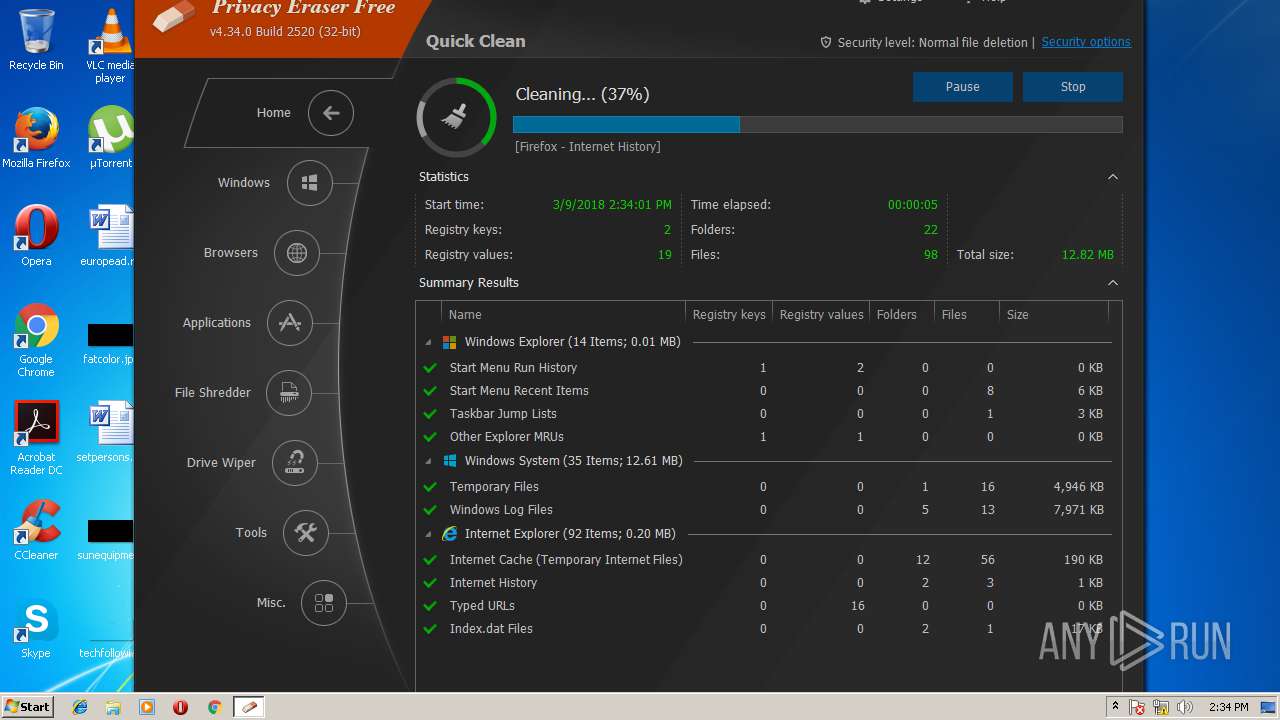Select the Google Chrome desktop icon

36,340
